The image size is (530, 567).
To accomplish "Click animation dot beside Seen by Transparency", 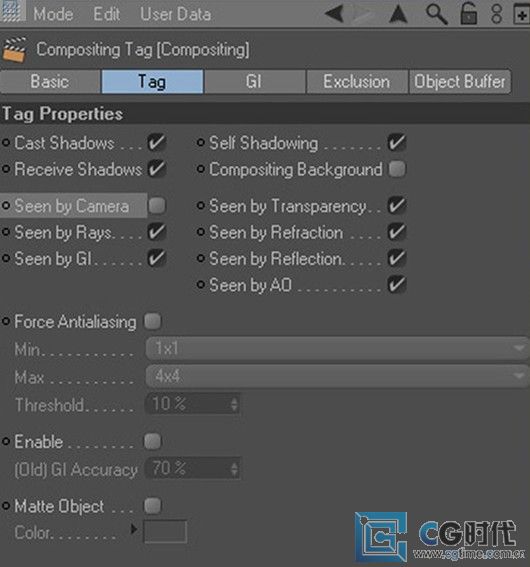I will coord(201,206).
